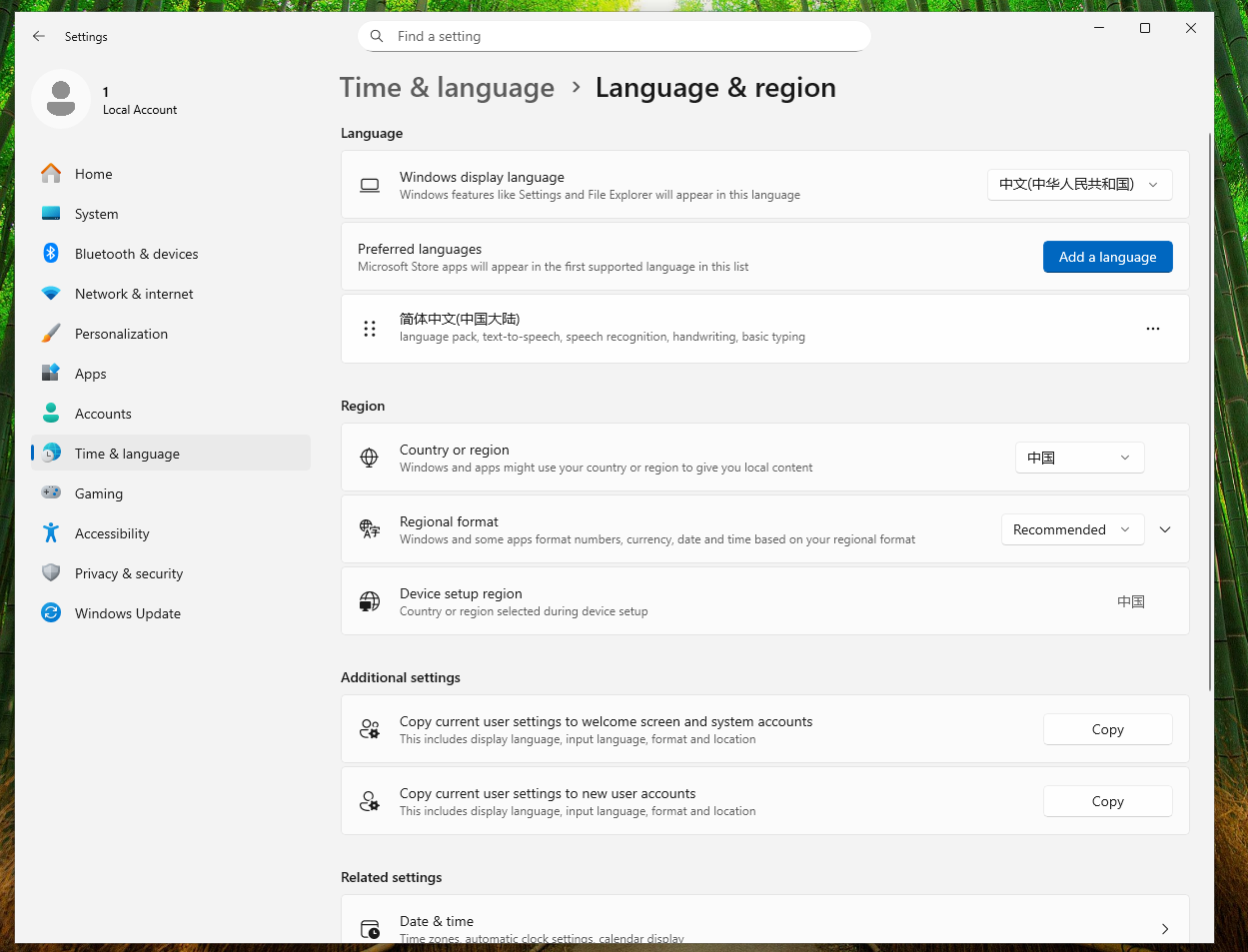This screenshot has width=1248, height=952.
Task: Click the Add a language button
Action: [1108, 257]
